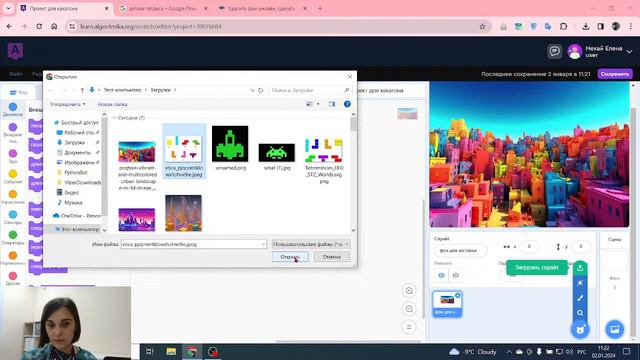Screen dimensions: 640x360
Task: Select the Сенсоры light-blue category circle
Action: pyautogui.click(x=13, y=214)
